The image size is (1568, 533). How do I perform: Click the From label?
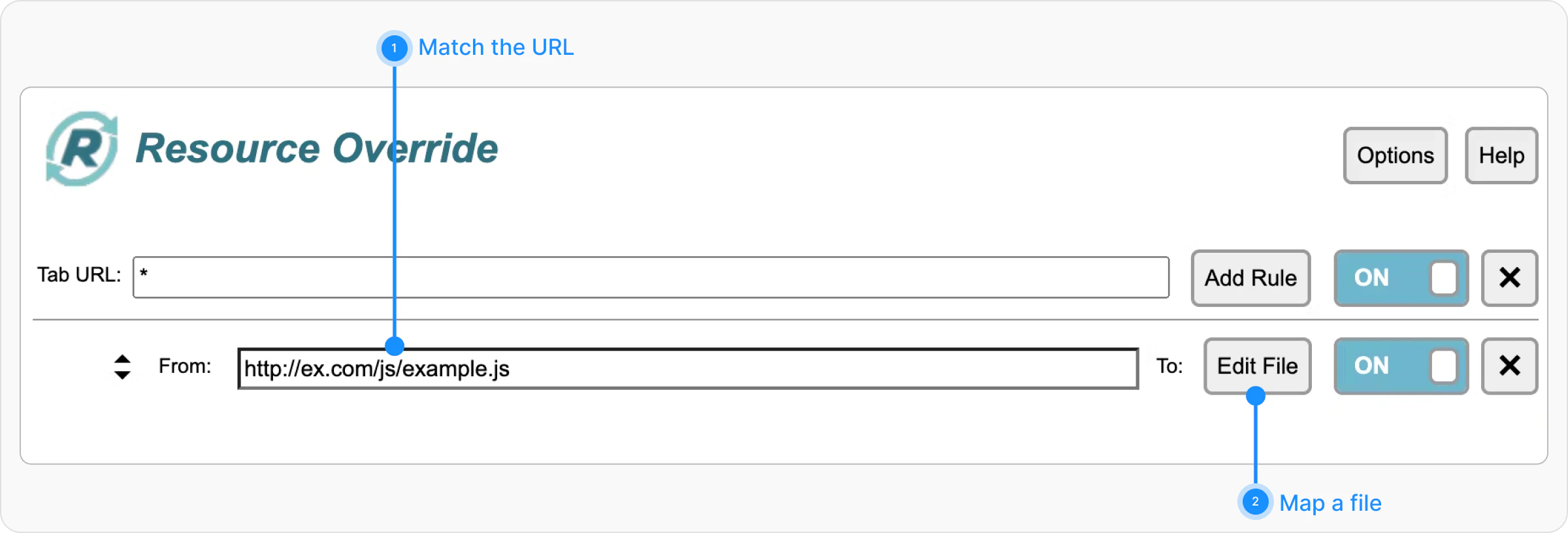[x=185, y=366]
